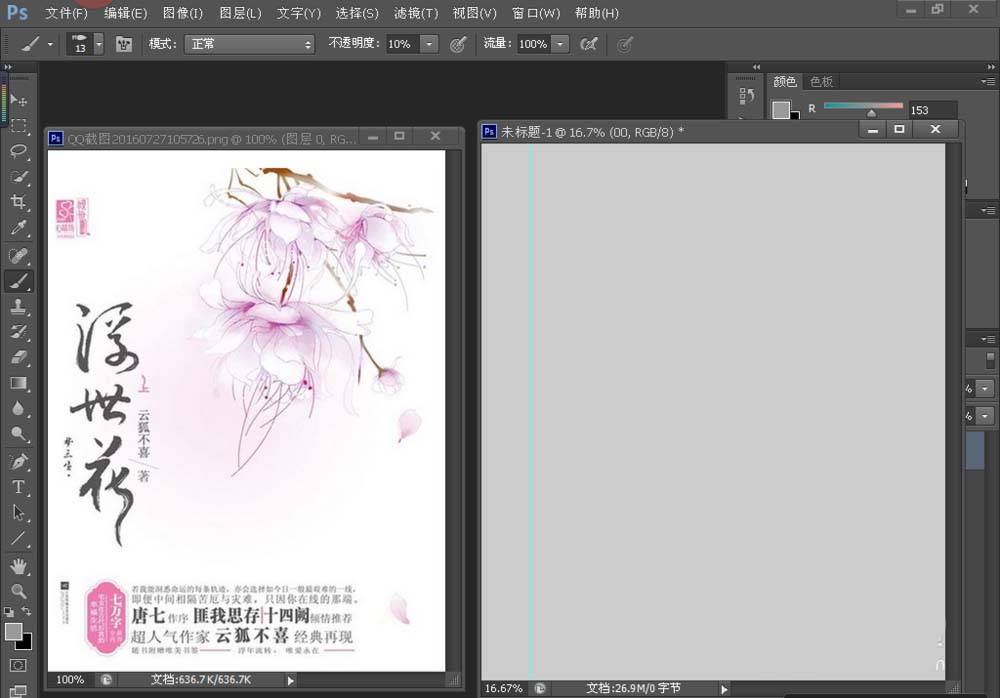Select the Lasso tool
The width and height of the screenshot is (1000, 698).
pyautogui.click(x=18, y=150)
